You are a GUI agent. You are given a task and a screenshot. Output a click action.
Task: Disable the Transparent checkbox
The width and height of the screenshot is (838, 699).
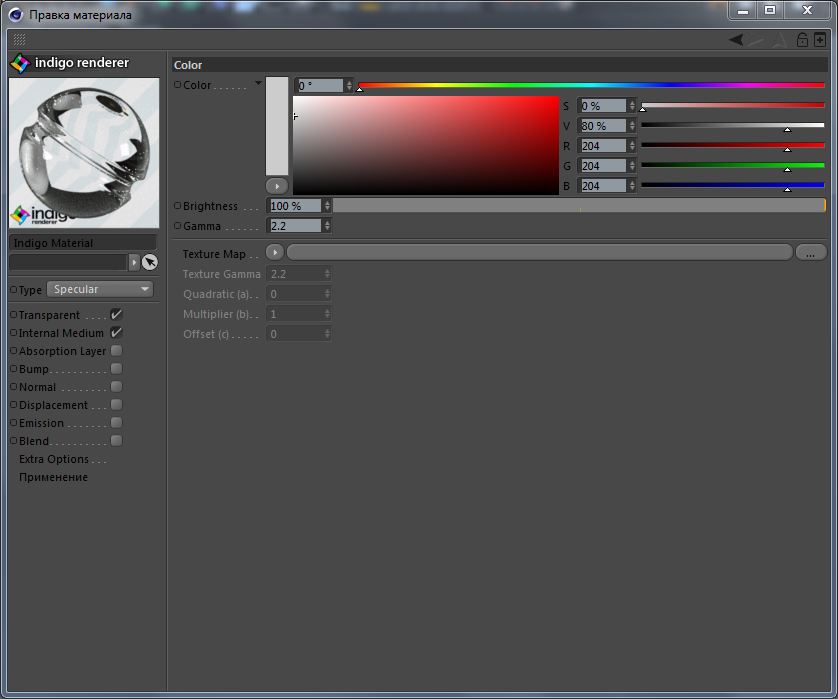[116, 315]
